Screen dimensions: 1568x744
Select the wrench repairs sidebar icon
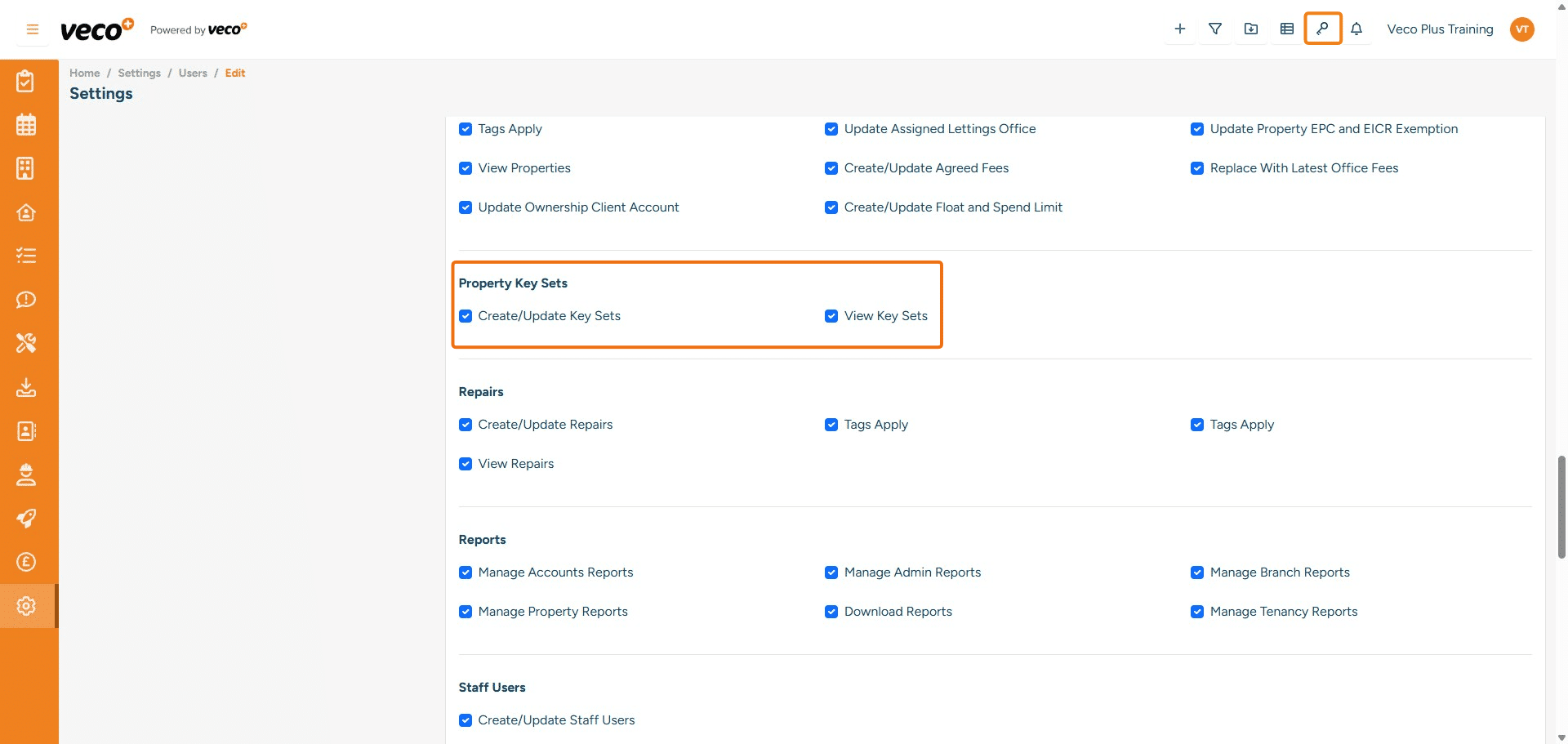[x=26, y=343]
